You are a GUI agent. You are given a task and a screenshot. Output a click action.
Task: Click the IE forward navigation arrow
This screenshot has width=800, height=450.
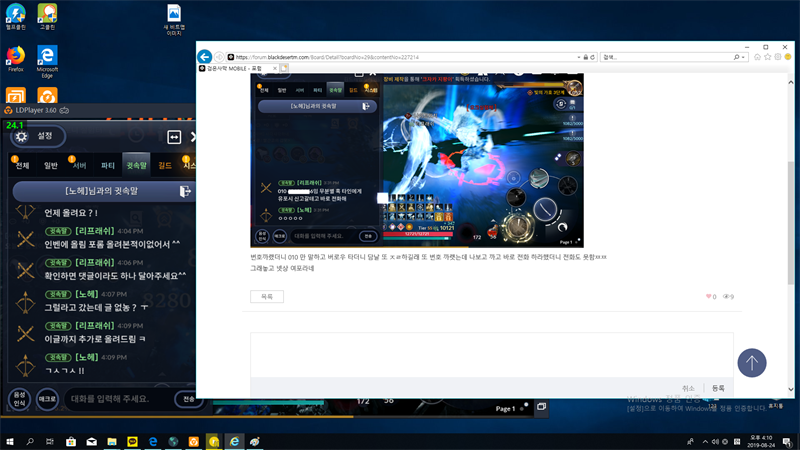click(x=219, y=57)
